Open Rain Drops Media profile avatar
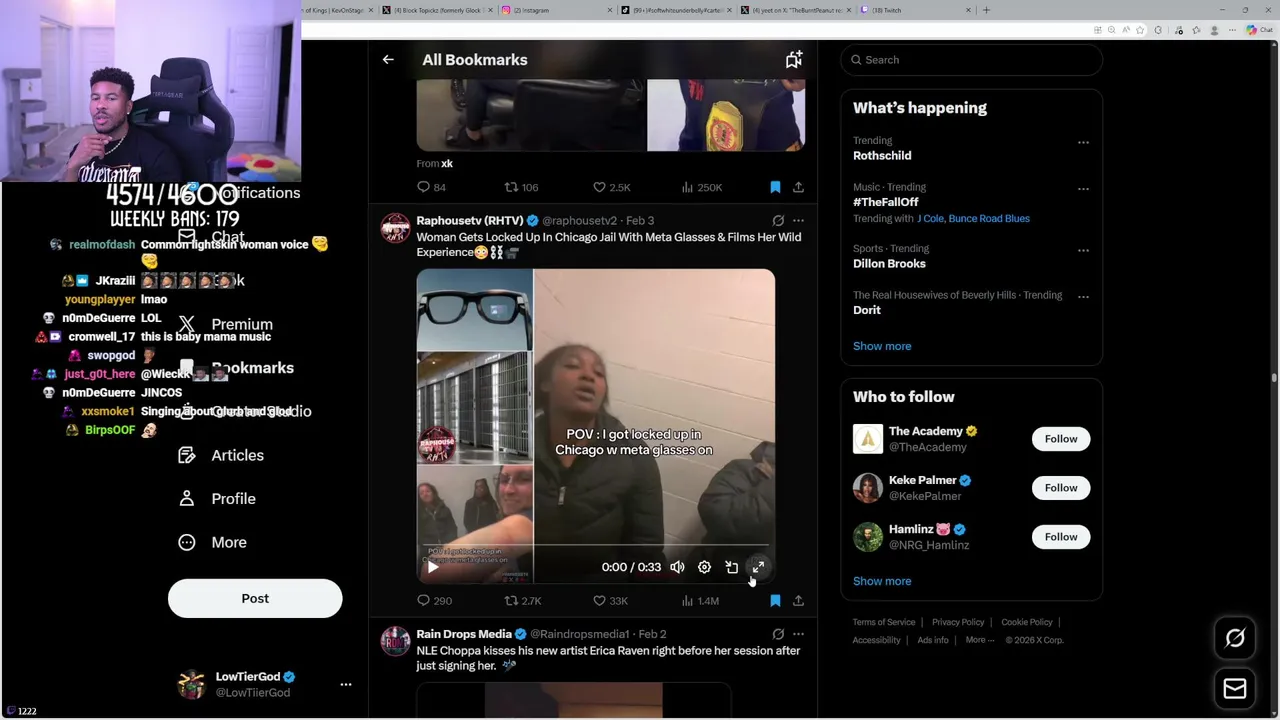Viewport: 1280px width, 720px height. (x=395, y=641)
